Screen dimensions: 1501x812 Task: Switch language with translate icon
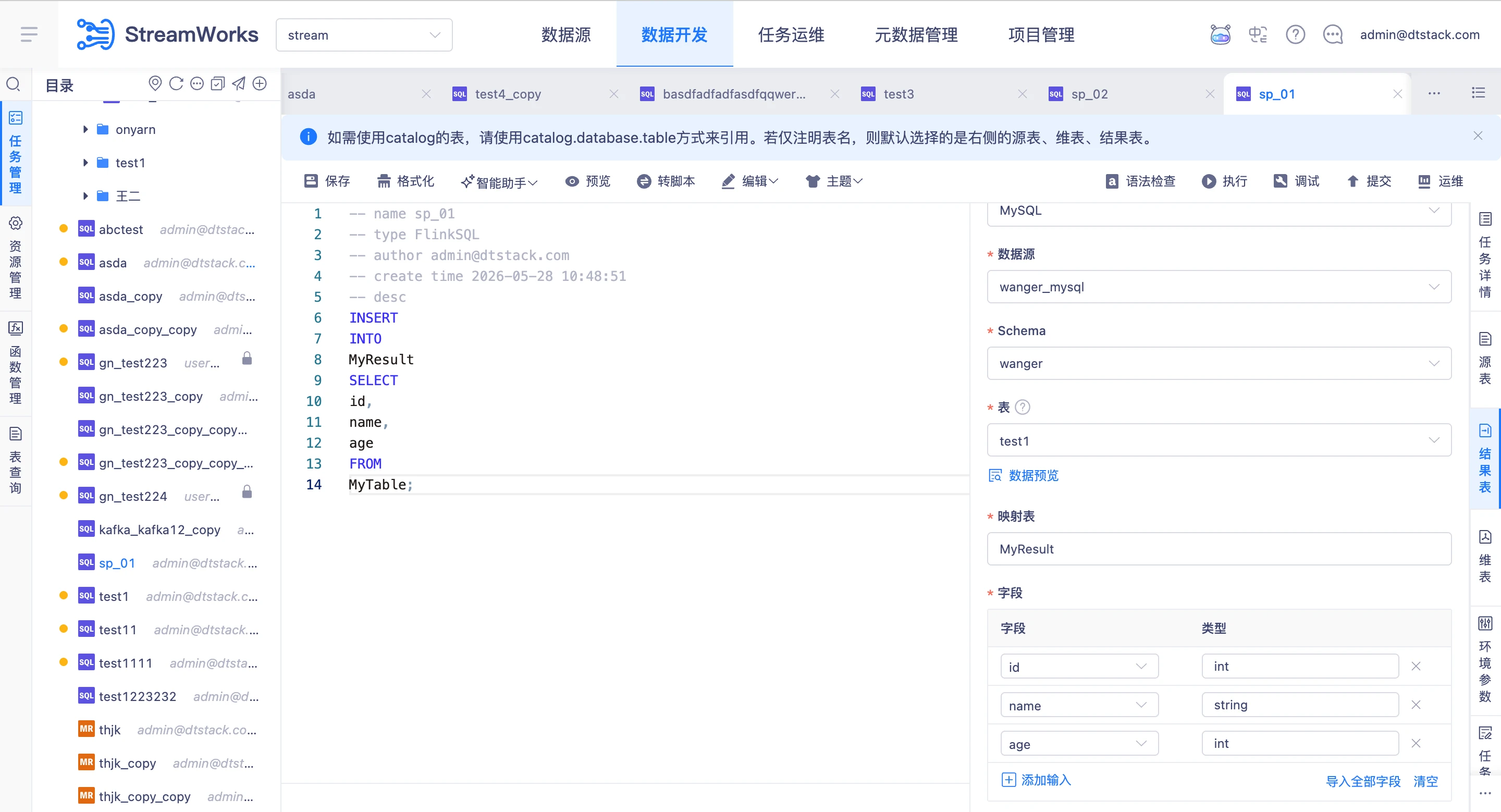[1258, 34]
